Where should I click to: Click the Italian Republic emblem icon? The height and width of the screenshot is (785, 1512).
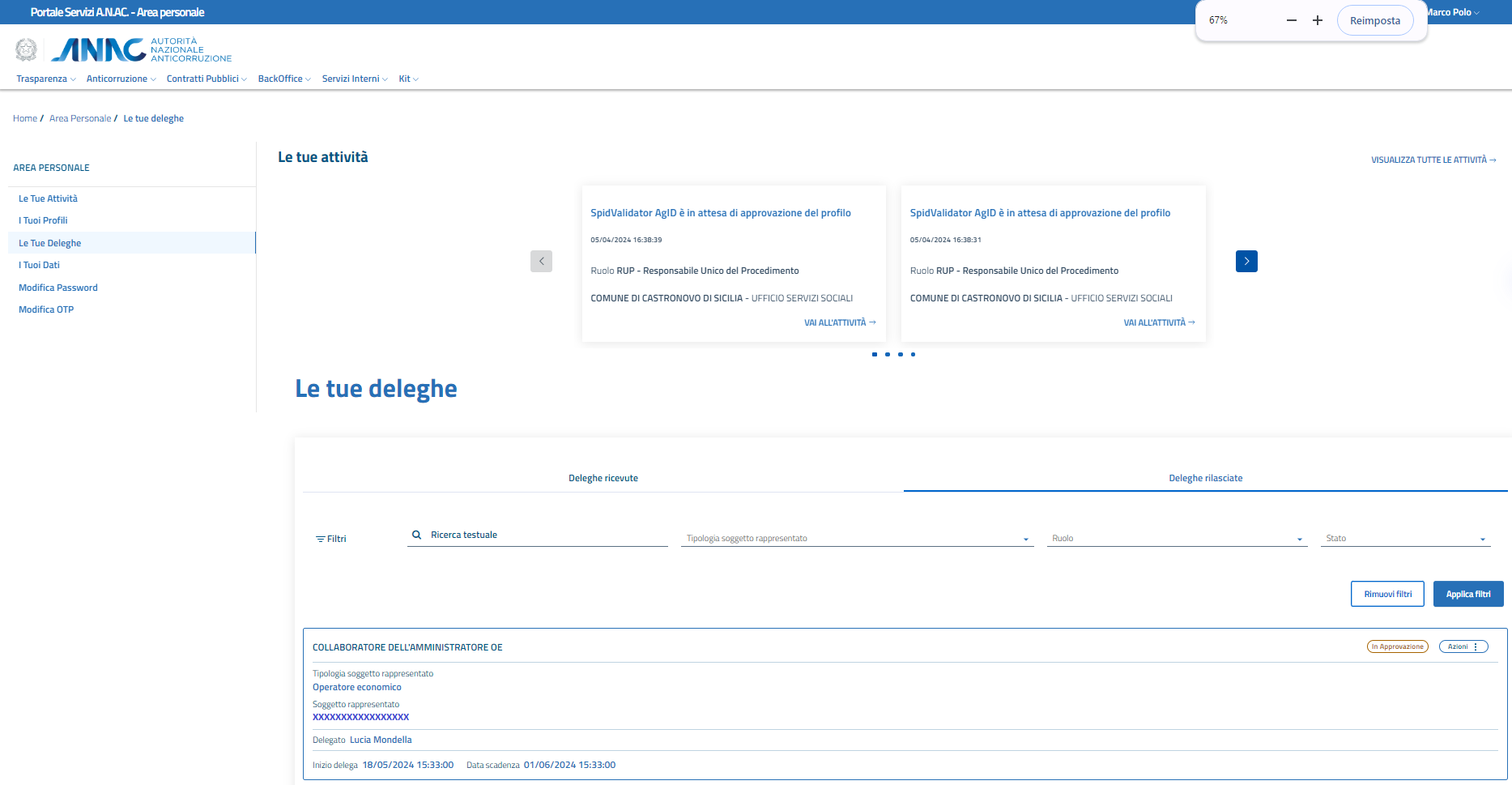tap(27, 50)
